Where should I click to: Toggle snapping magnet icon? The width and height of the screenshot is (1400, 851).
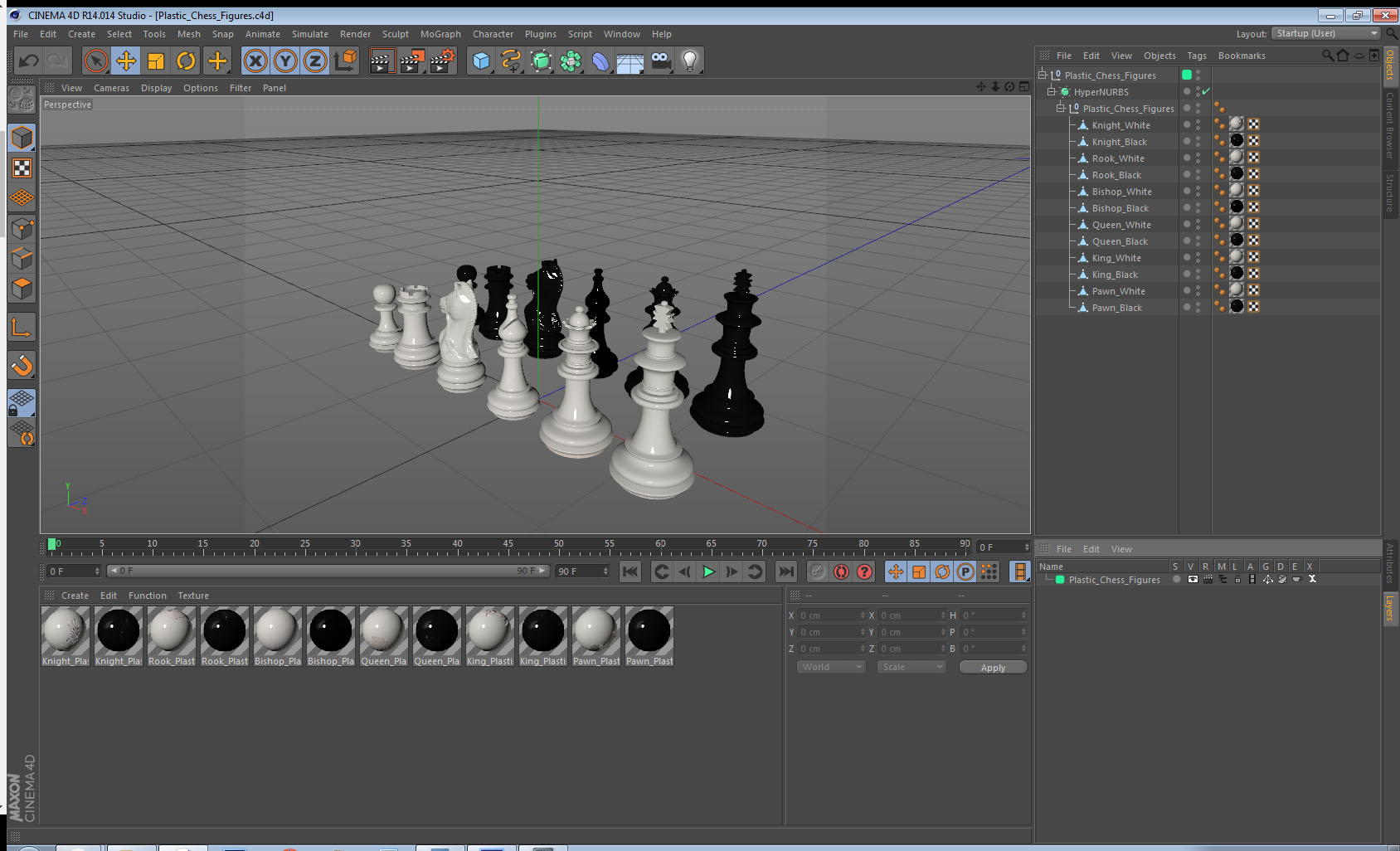click(x=22, y=365)
